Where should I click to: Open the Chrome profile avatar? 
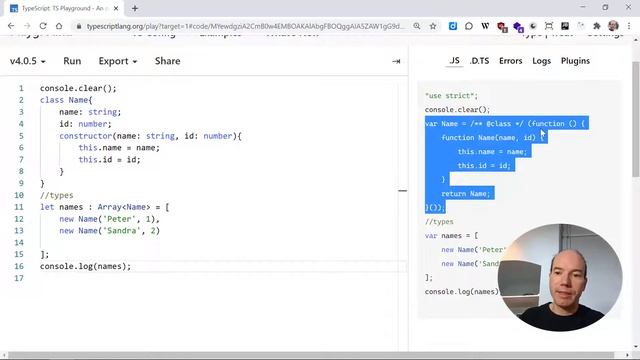click(x=613, y=26)
